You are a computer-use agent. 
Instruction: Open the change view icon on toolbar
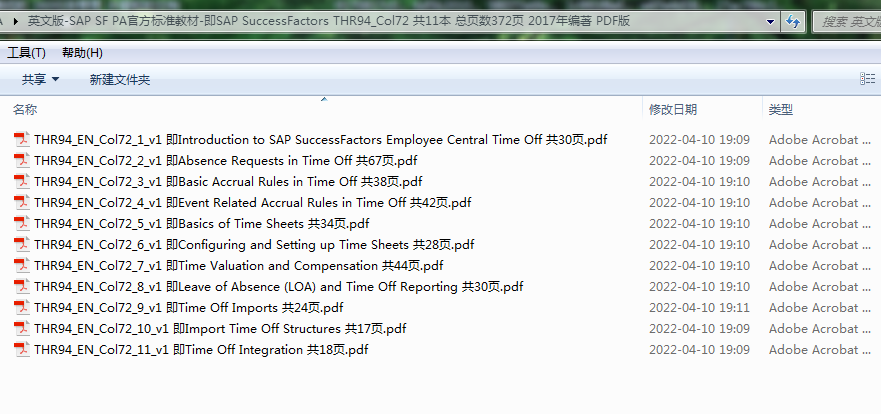[x=868, y=79]
